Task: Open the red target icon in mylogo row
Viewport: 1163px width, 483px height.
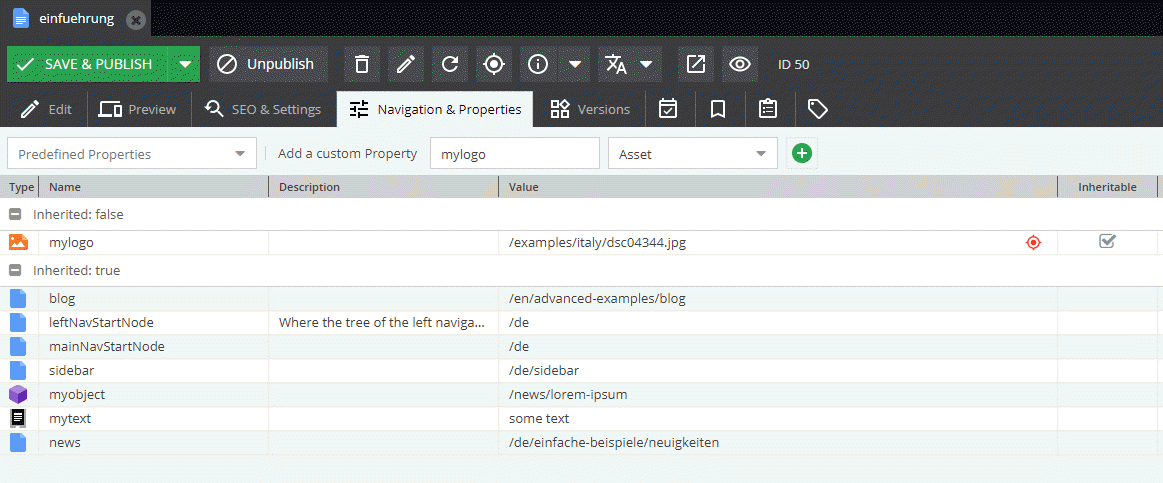Action: coord(1033,242)
